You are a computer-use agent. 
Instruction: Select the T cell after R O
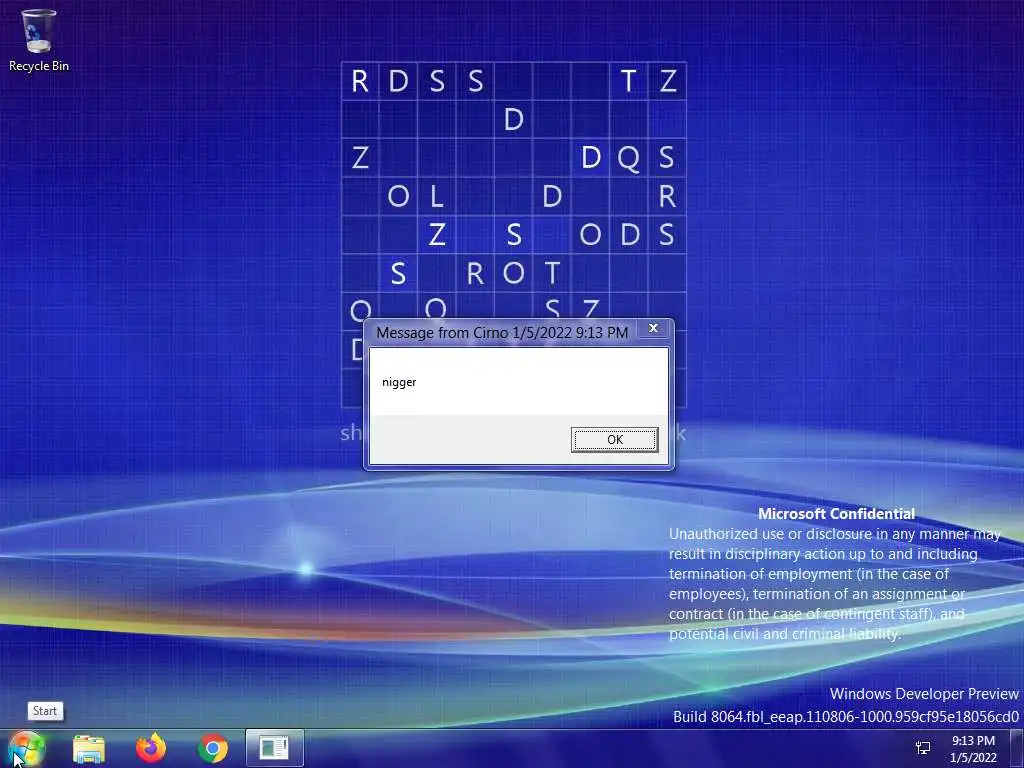pos(552,273)
